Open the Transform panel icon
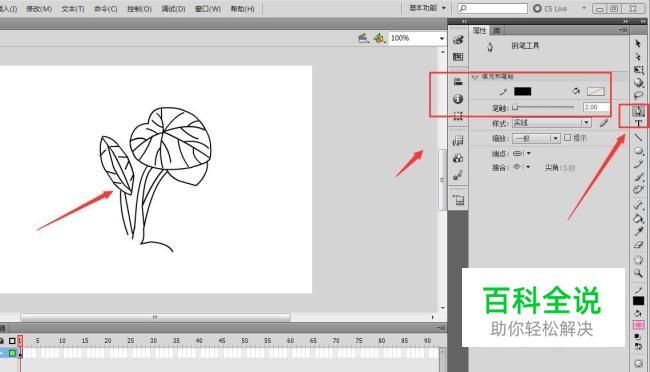This screenshot has width=650, height=372. pos(458,116)
